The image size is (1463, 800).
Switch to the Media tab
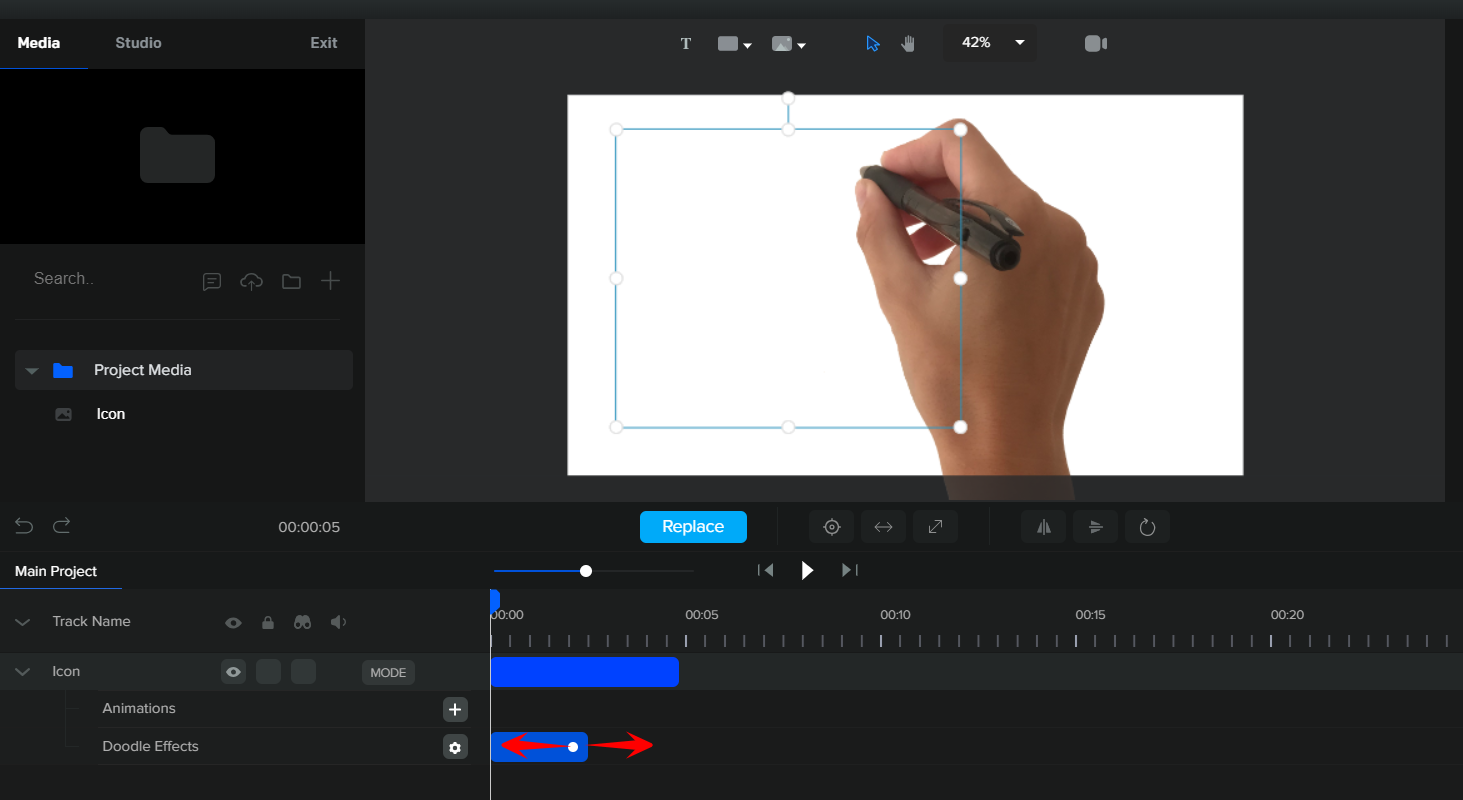pyautogui.click(x=39, y=43)
